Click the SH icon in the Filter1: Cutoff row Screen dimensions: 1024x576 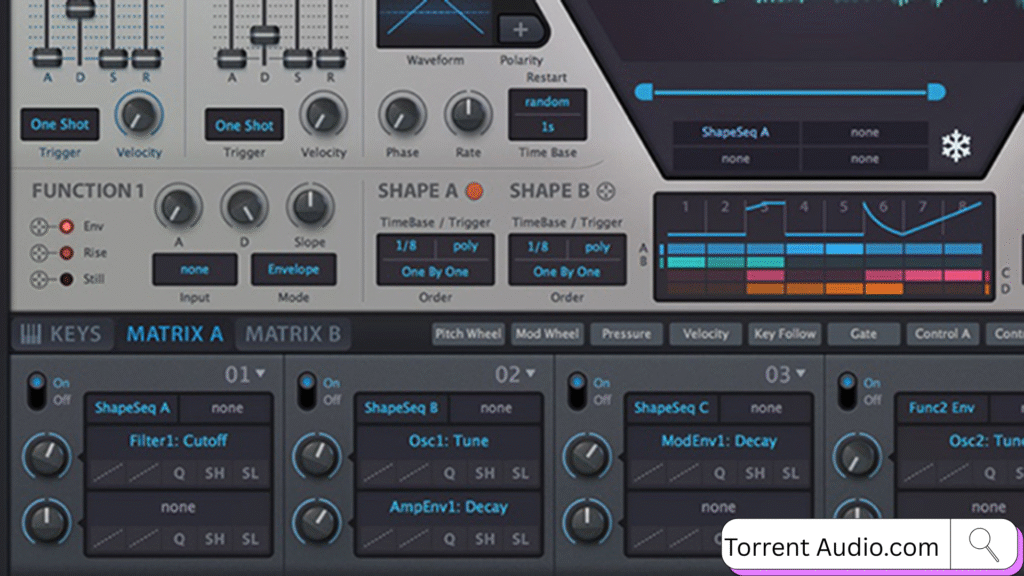click(x=215, y=473)
